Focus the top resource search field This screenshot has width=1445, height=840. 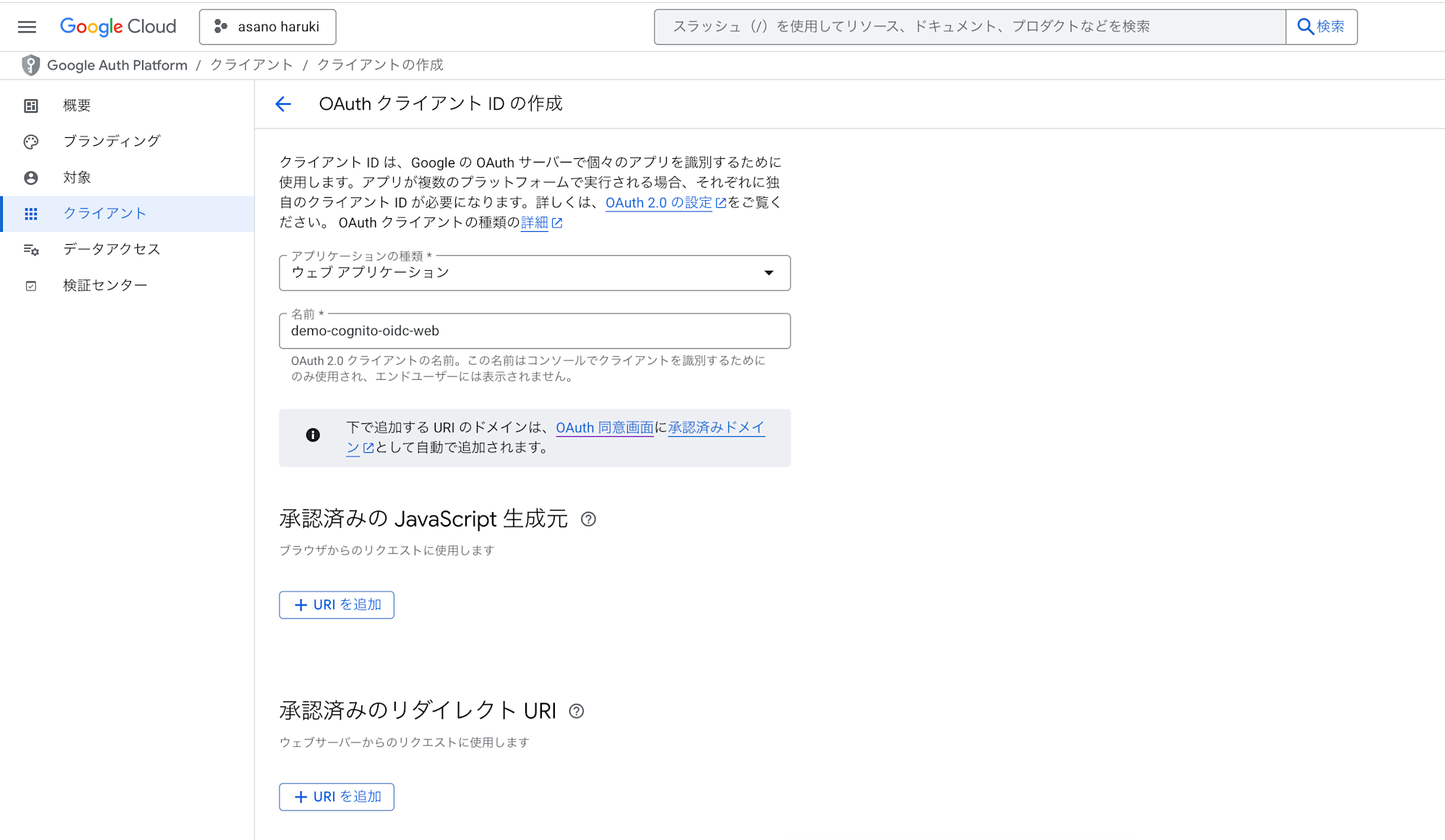pos(970,27)
